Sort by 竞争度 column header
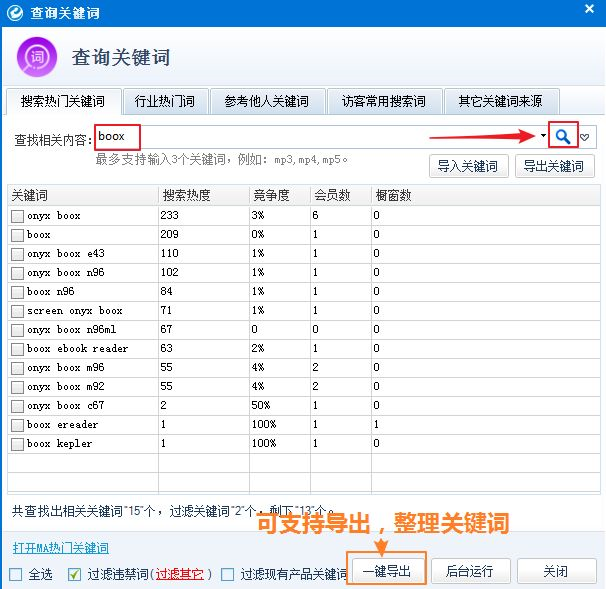Viewport: 606px width, 589px height. tap(280, 195)
